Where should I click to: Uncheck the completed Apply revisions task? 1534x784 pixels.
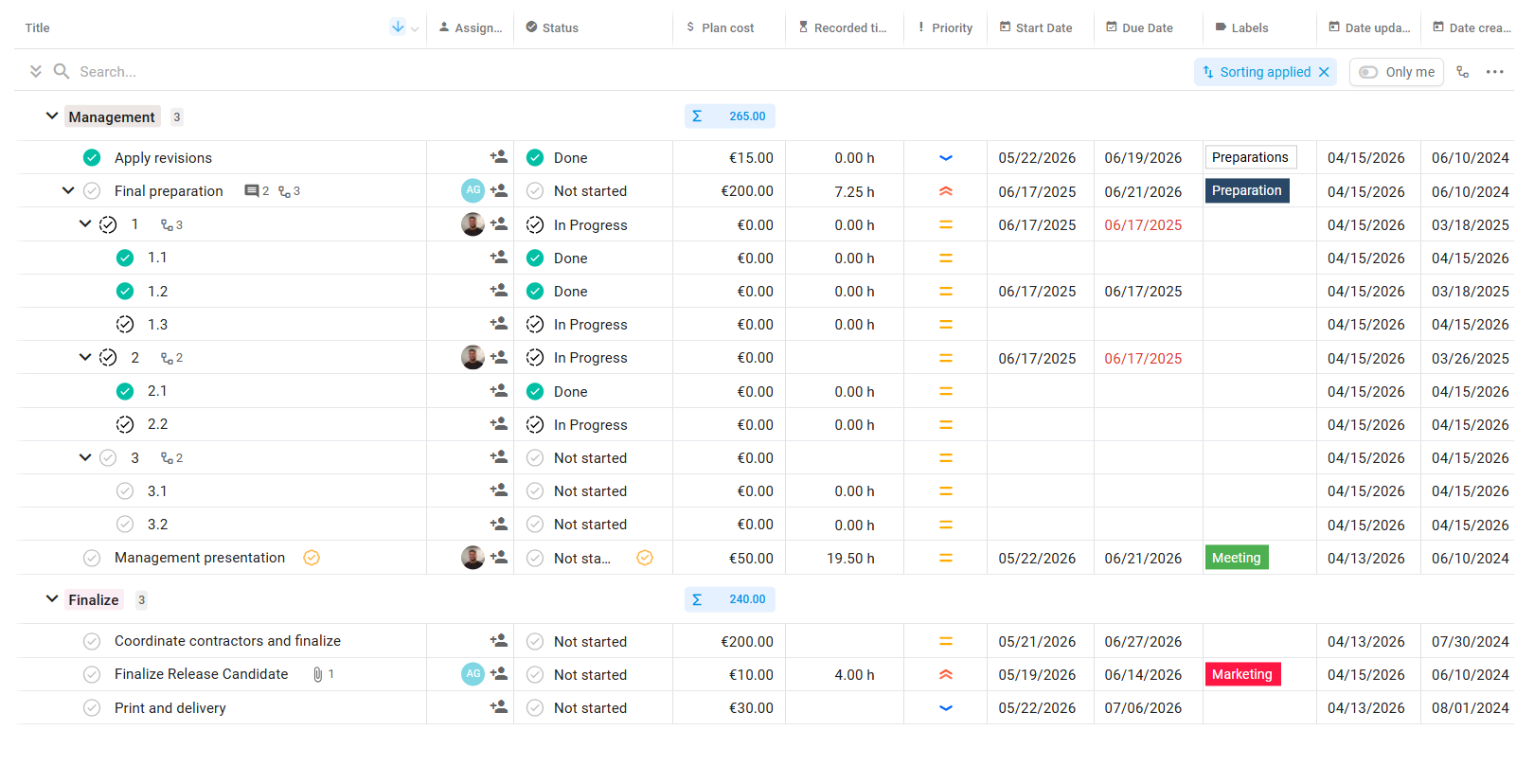pyautogui.click(x=92, y=157)
